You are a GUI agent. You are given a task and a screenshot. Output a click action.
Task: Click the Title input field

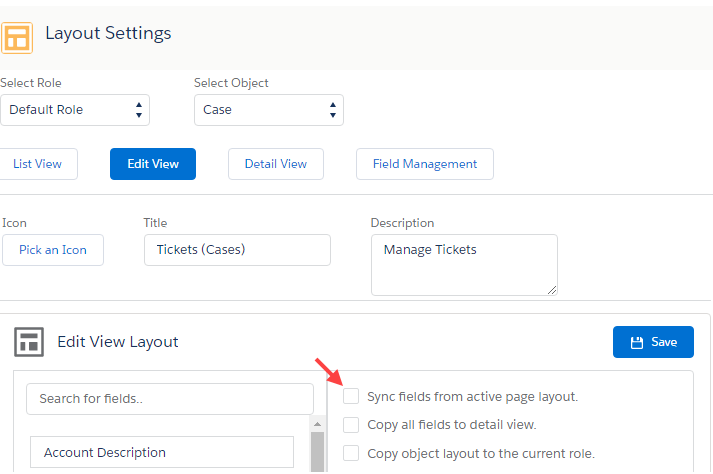coord(237,250)
